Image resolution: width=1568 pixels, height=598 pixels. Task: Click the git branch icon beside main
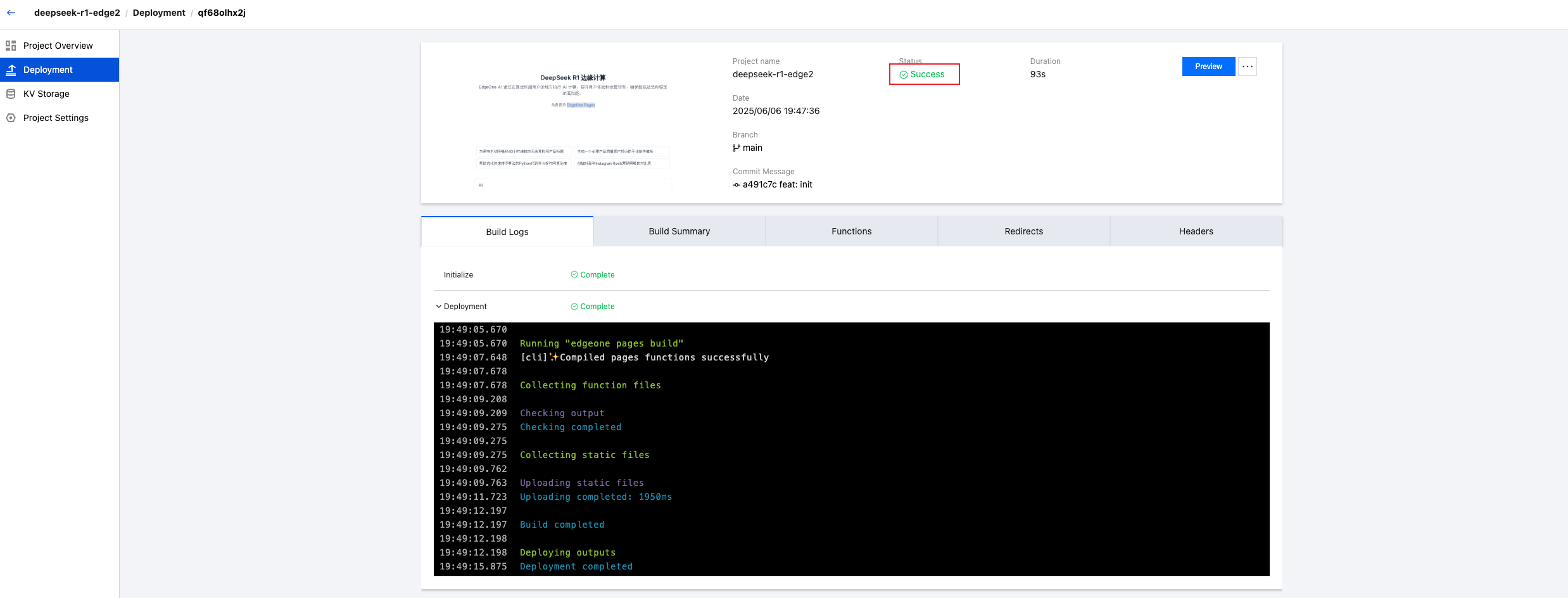[x=736, y=148]
